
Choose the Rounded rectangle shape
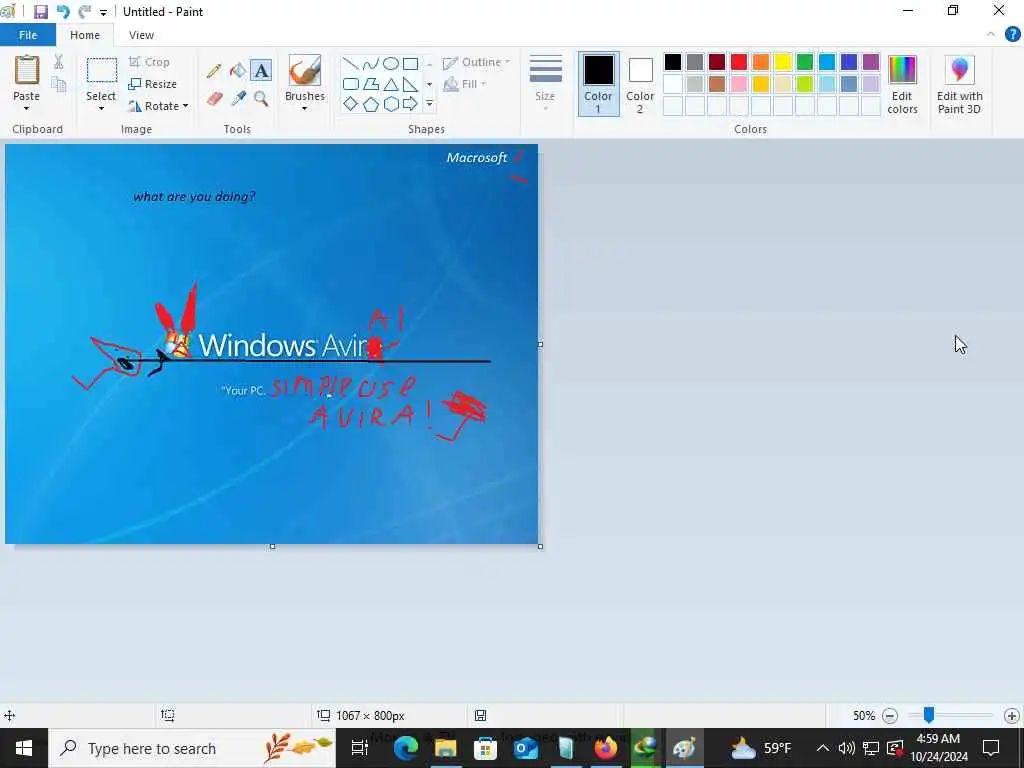[351, 84]
